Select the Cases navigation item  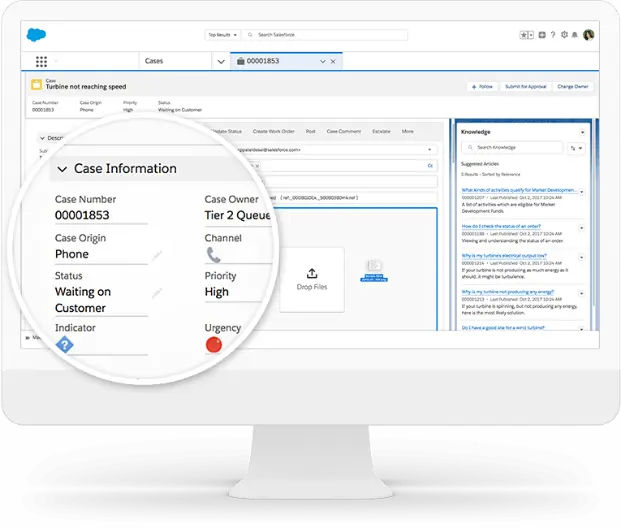coord(154,61)
